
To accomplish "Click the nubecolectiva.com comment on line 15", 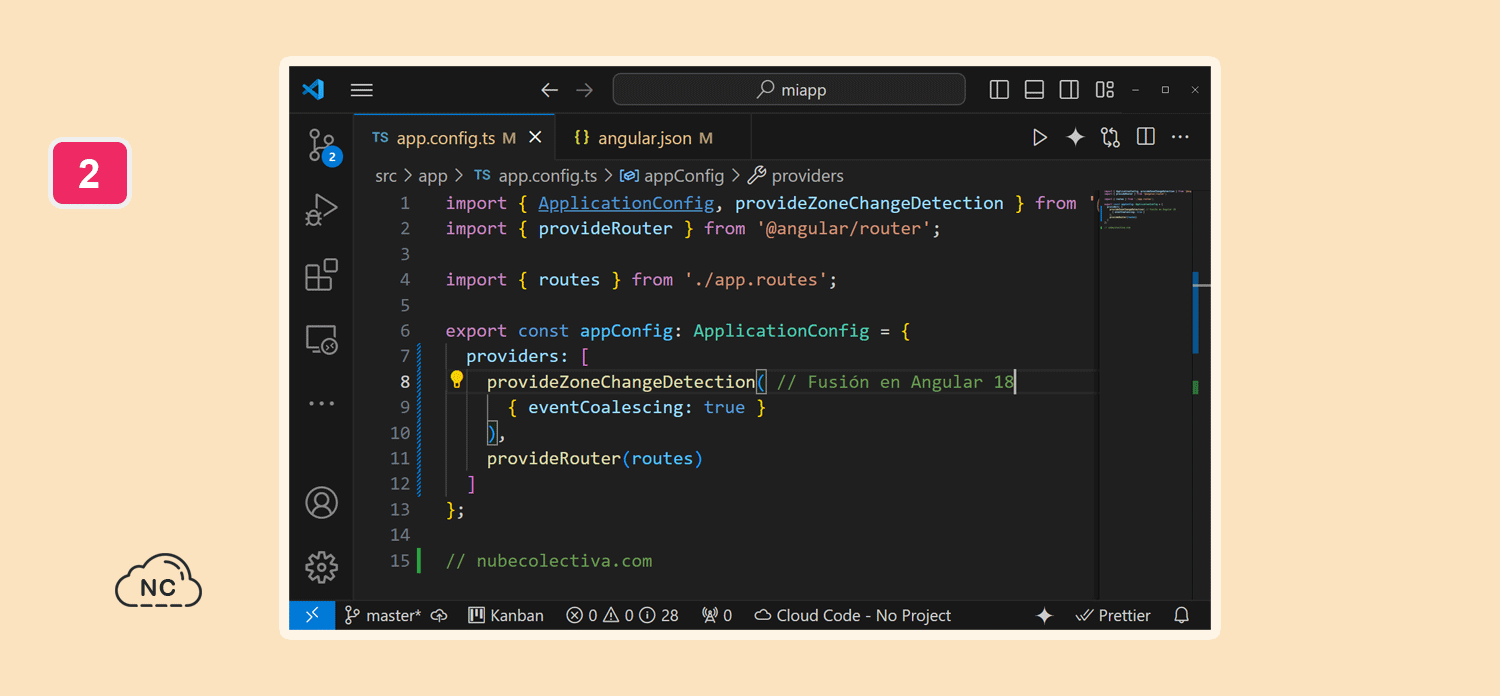I will [x=549, y=561].
